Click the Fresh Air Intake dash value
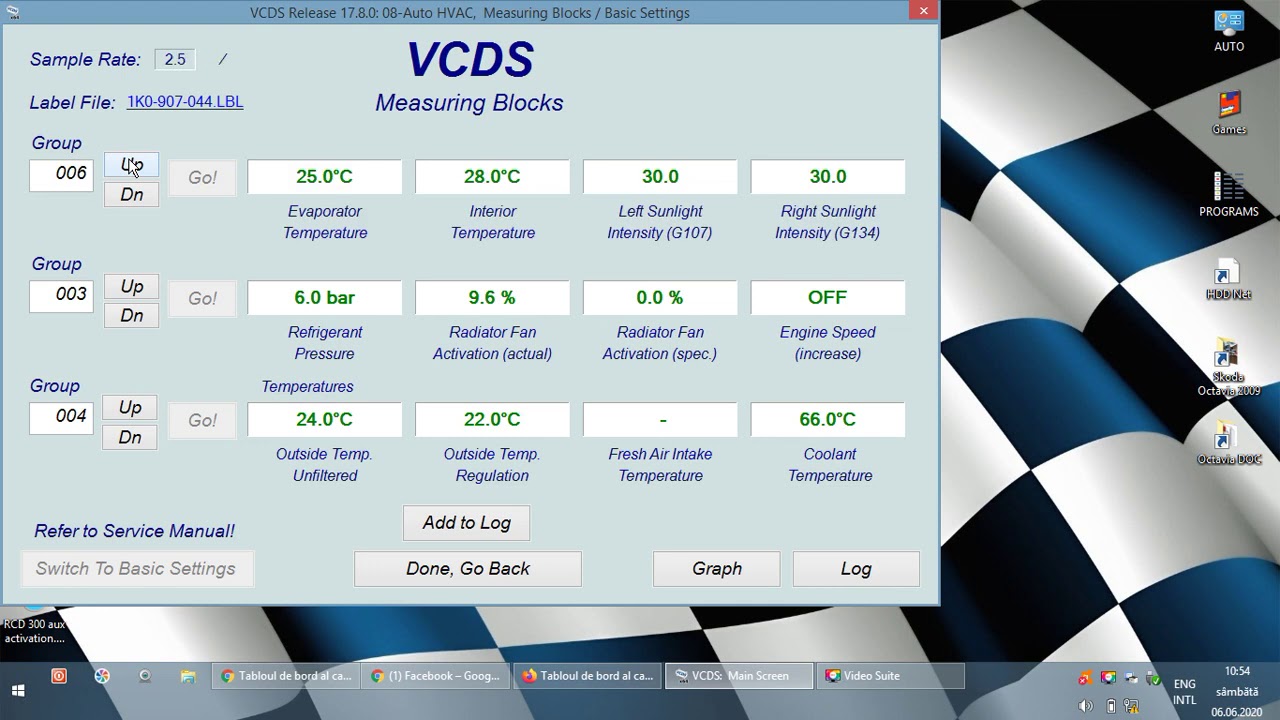 tap(660, 420)
